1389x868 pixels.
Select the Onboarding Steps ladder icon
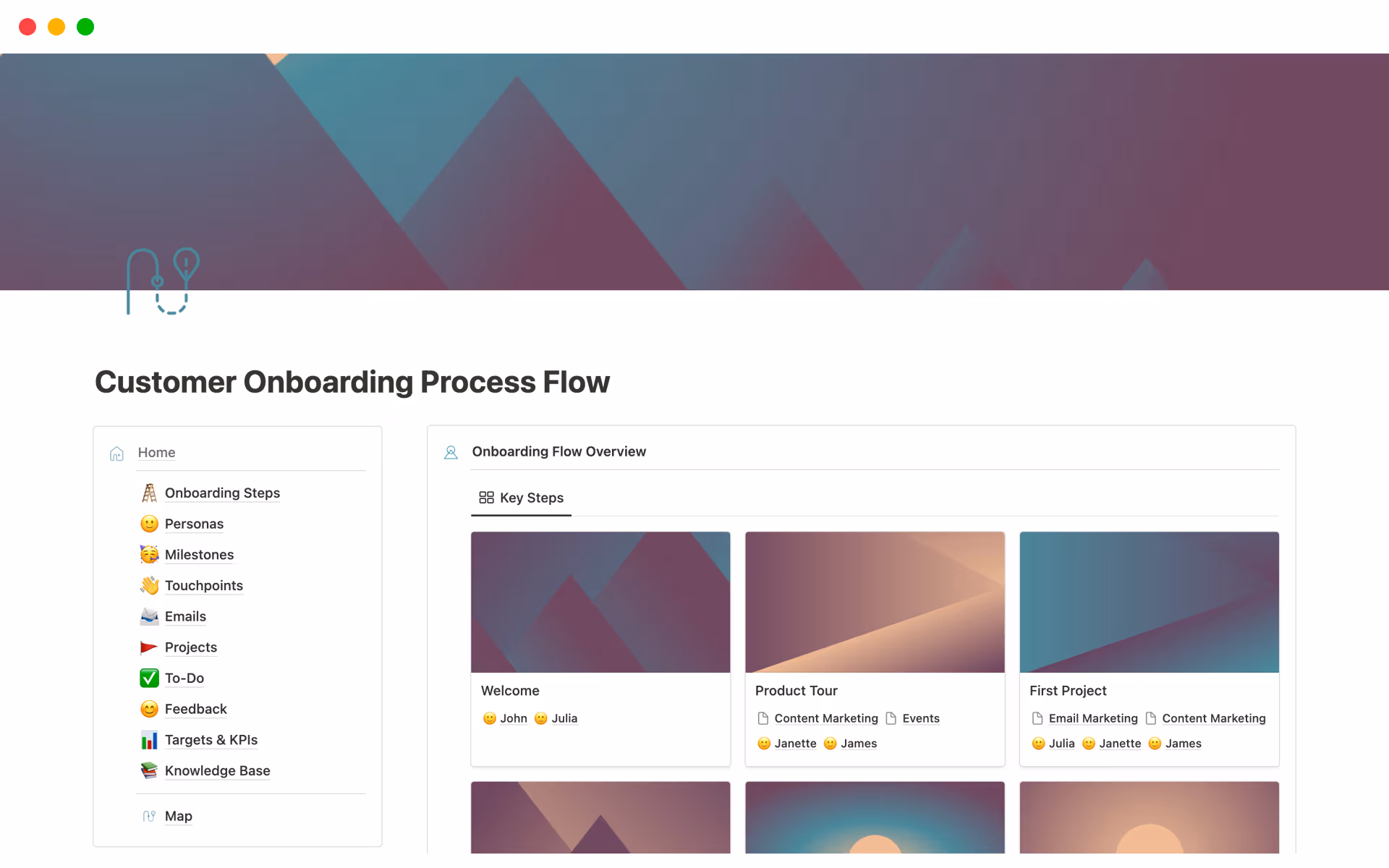[x=149, y=493]
